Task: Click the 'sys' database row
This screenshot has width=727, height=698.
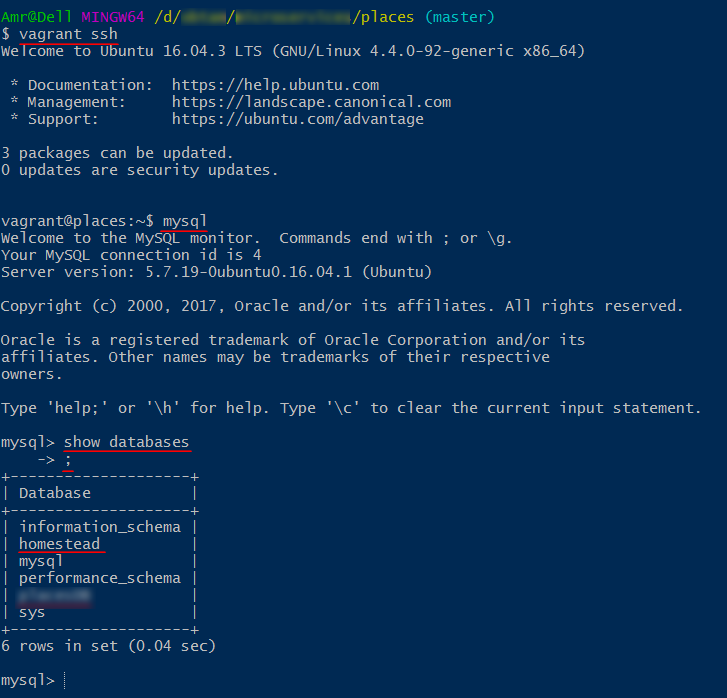Action: 32,613
